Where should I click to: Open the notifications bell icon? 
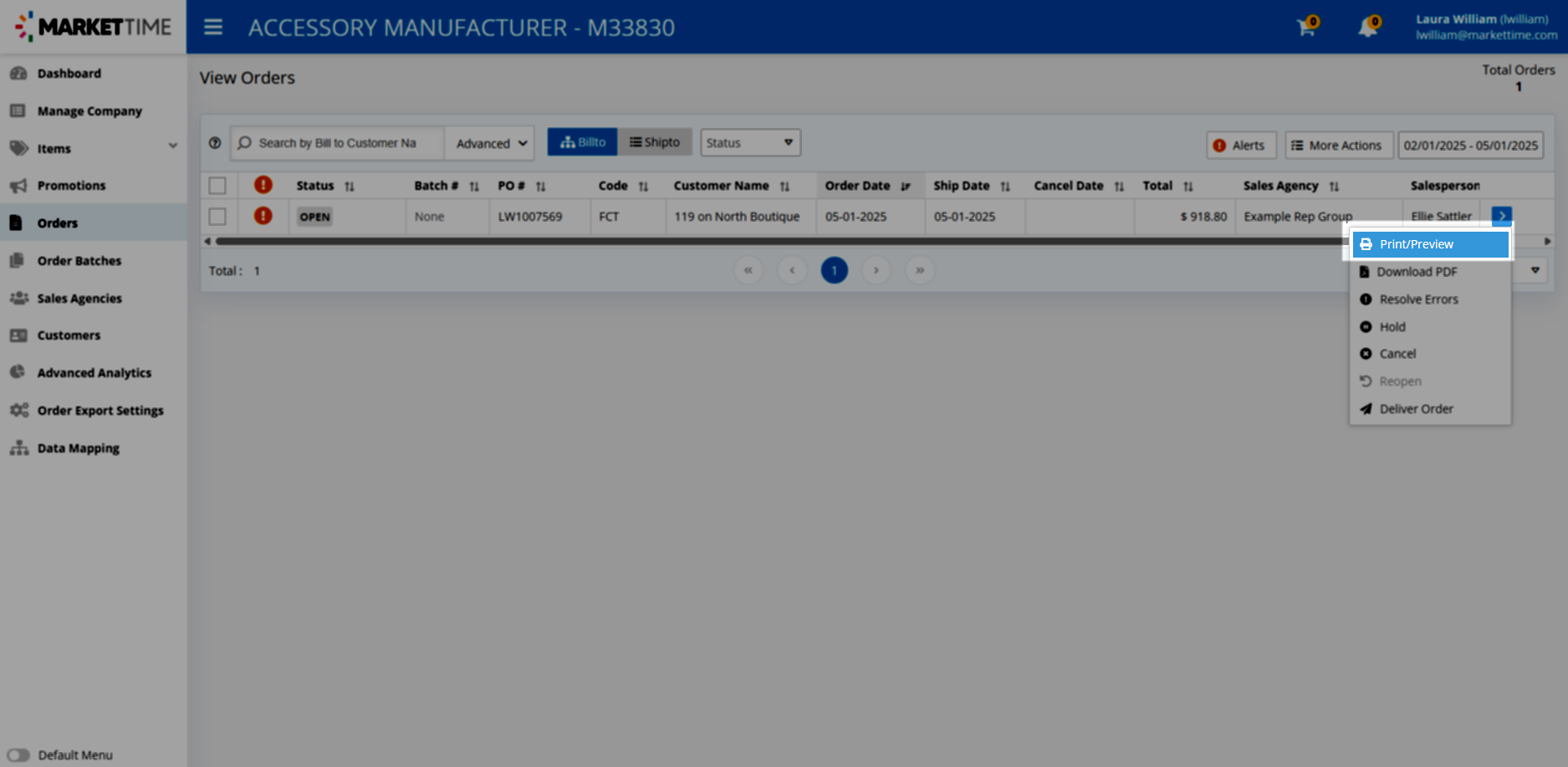[x=1368, y=27]
